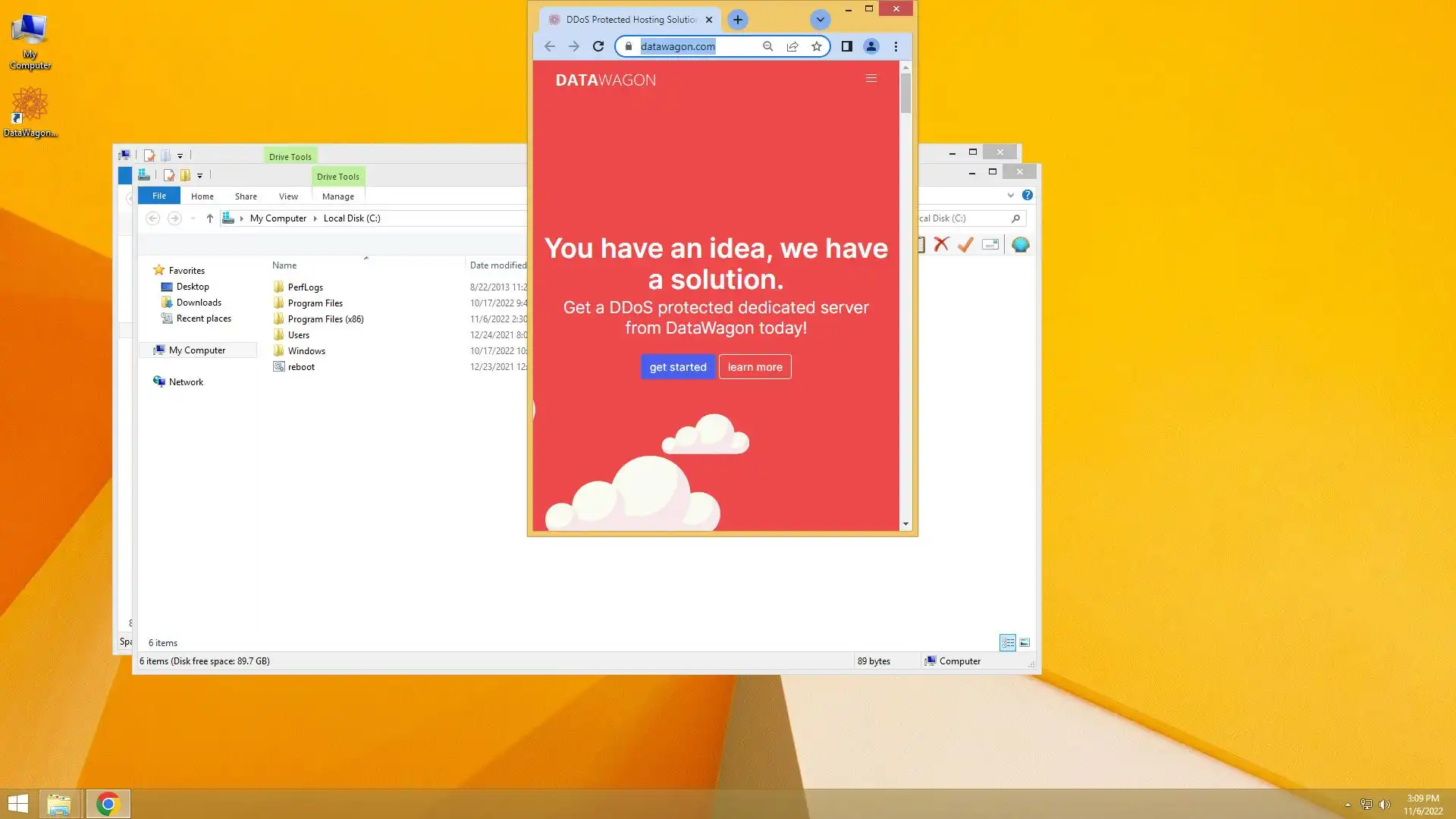This screenshot has width=1456, height=819.
Task: Click the 'learn more' button
Action: (755, 367)
